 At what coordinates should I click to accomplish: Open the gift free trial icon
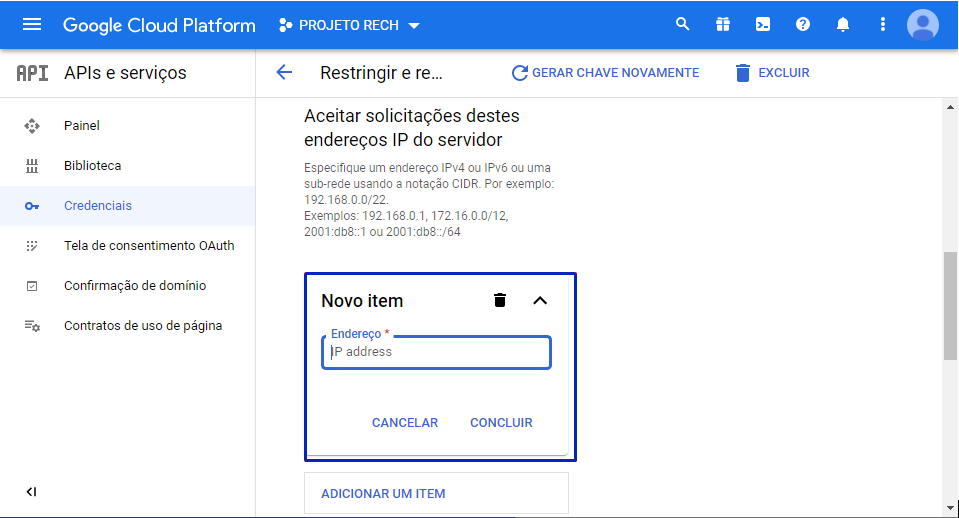723,25
